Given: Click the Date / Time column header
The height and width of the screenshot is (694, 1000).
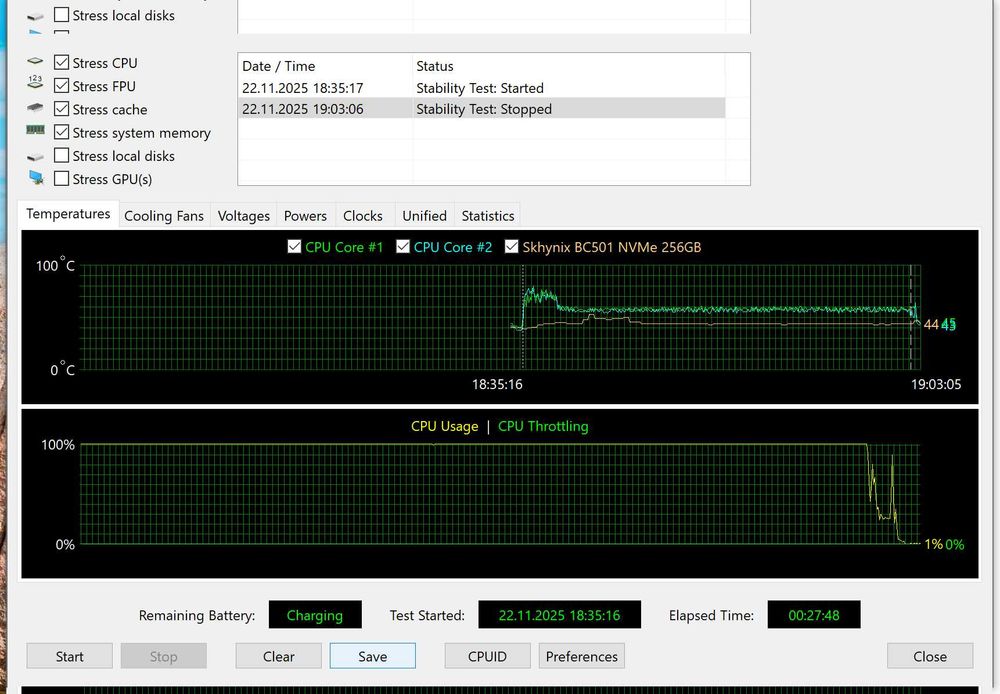Looking at the screenshot, I should (278, 66).
